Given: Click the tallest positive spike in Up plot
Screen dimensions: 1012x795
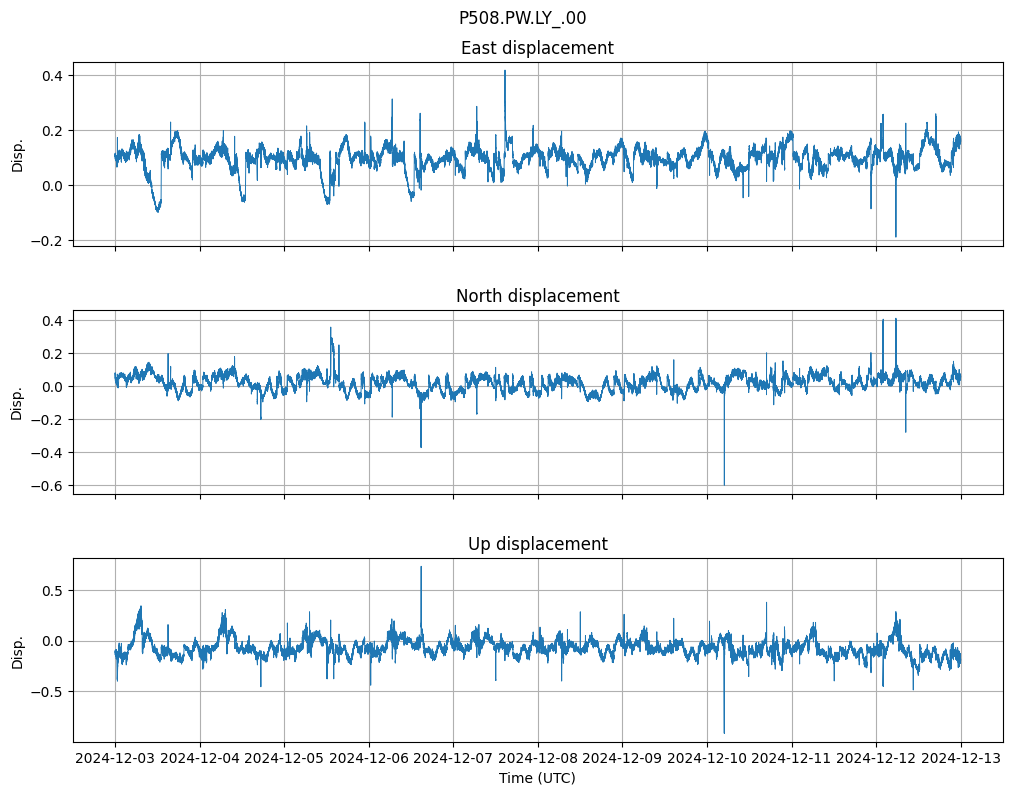Looking at the screenshot, I should (421, 568).
